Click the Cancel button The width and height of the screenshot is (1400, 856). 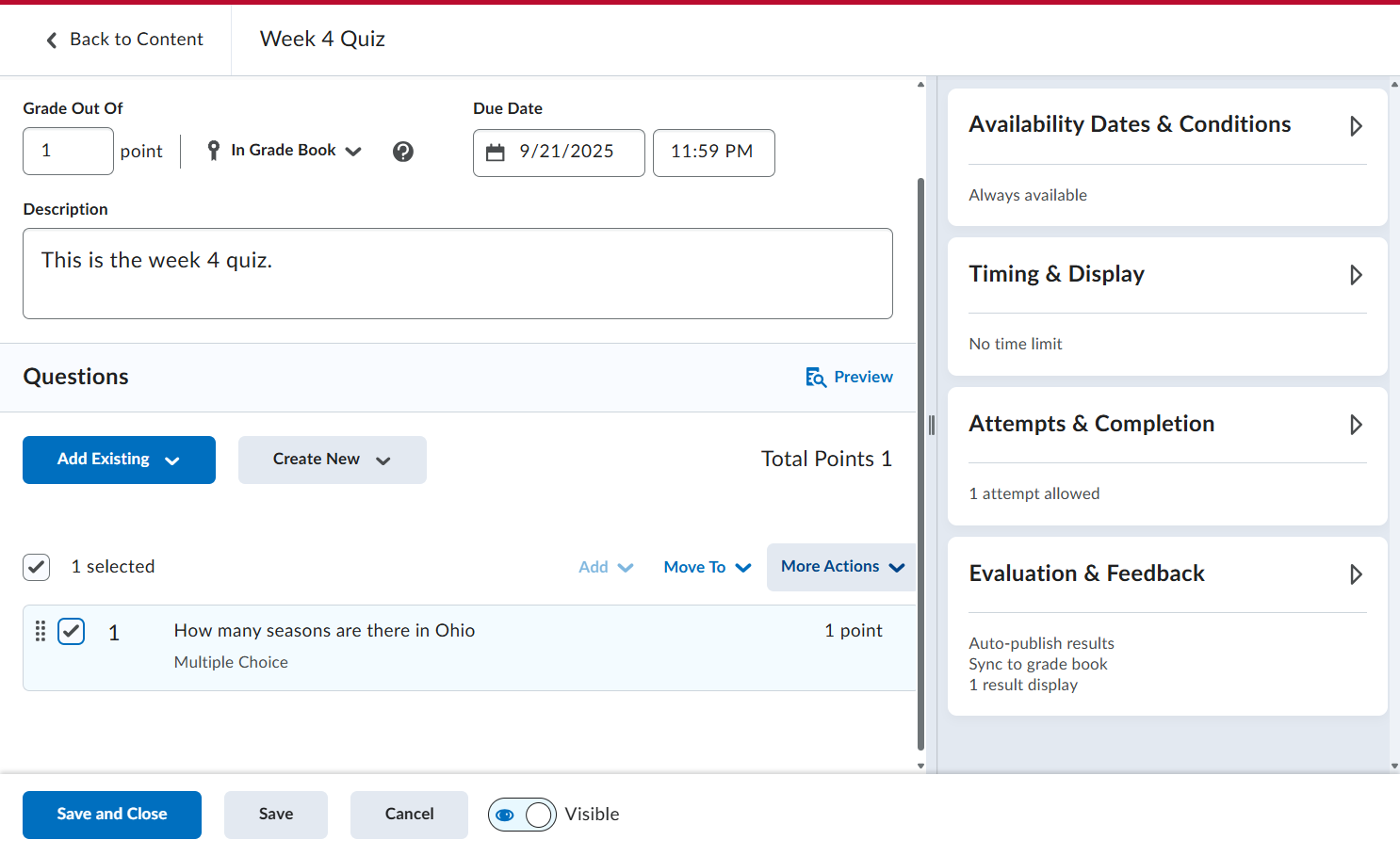[409, 815]
